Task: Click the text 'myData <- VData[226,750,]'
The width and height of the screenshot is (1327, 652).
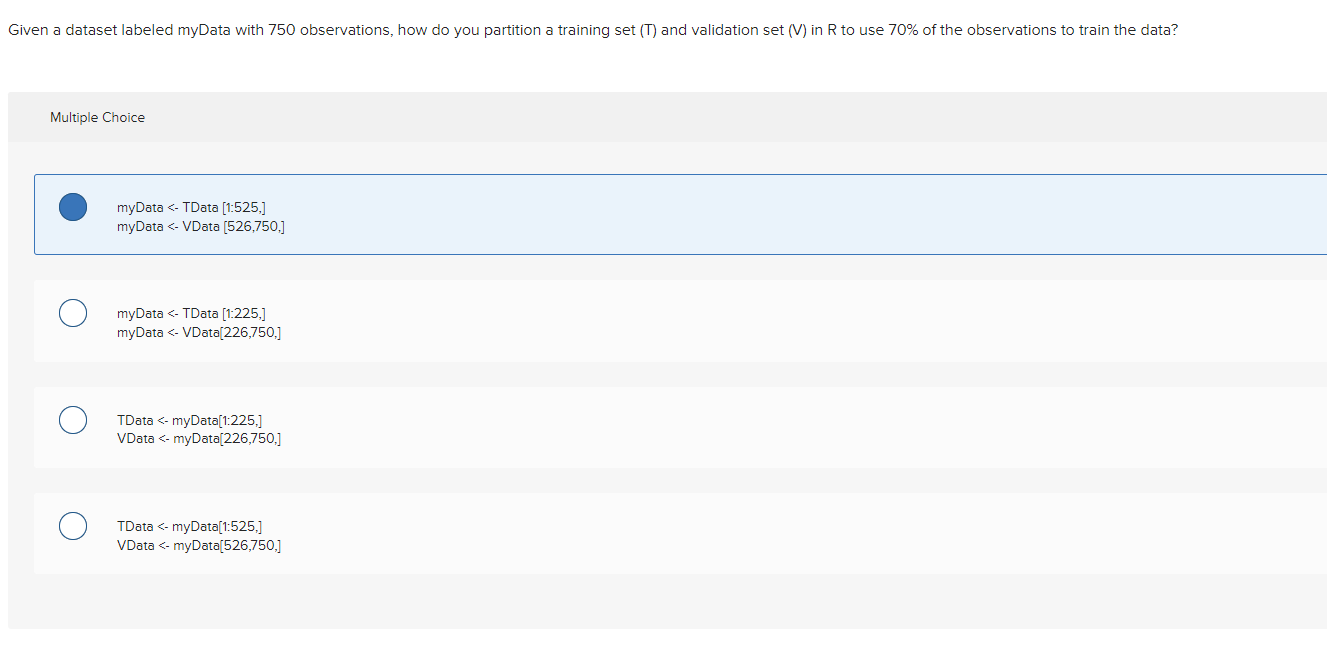Action: [198, 333]
